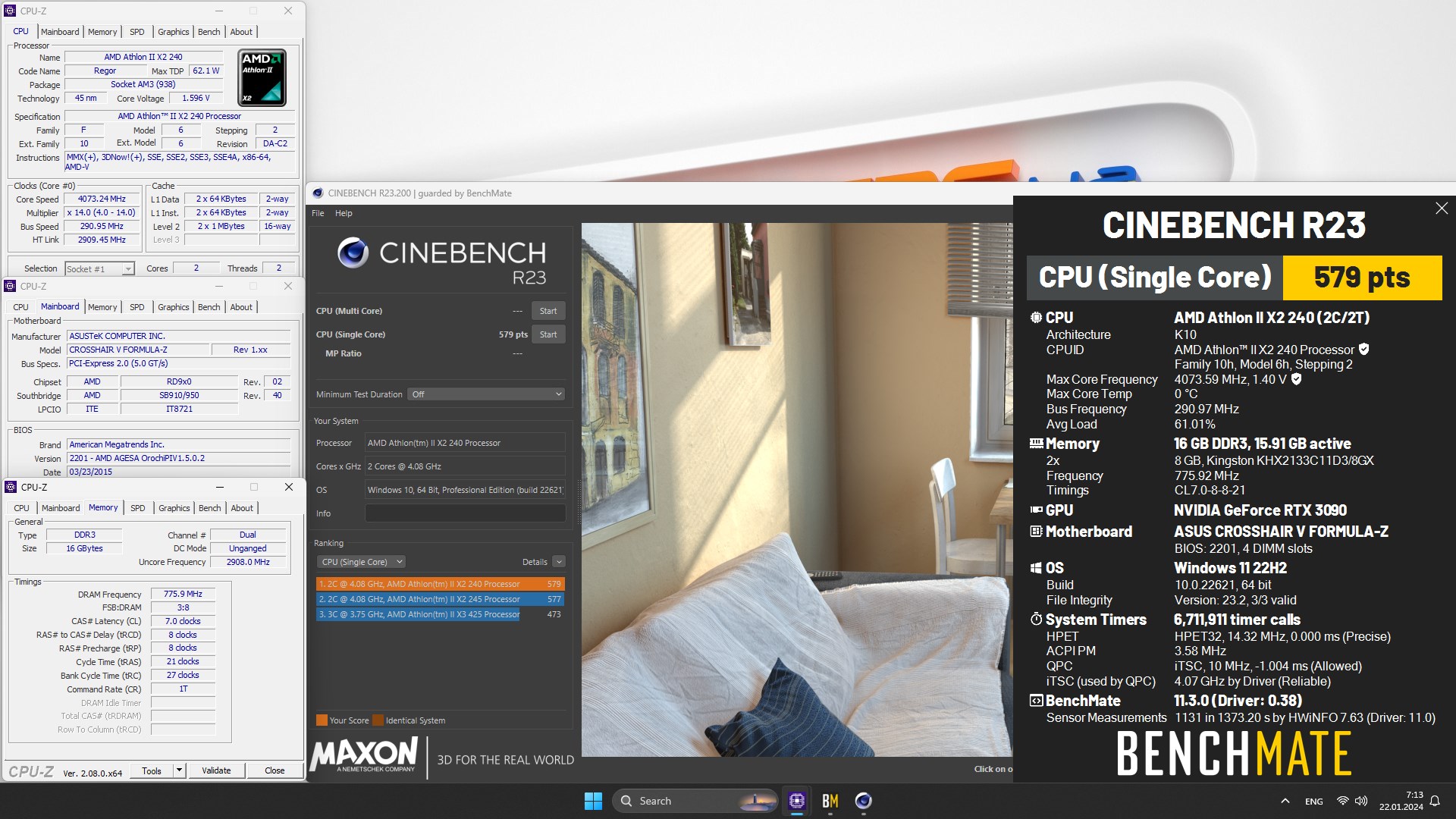Open Bench tab in top CPU-Z window
This screenshot has width=1456, height=819.
pyautogui.click(x=209, y=32)
